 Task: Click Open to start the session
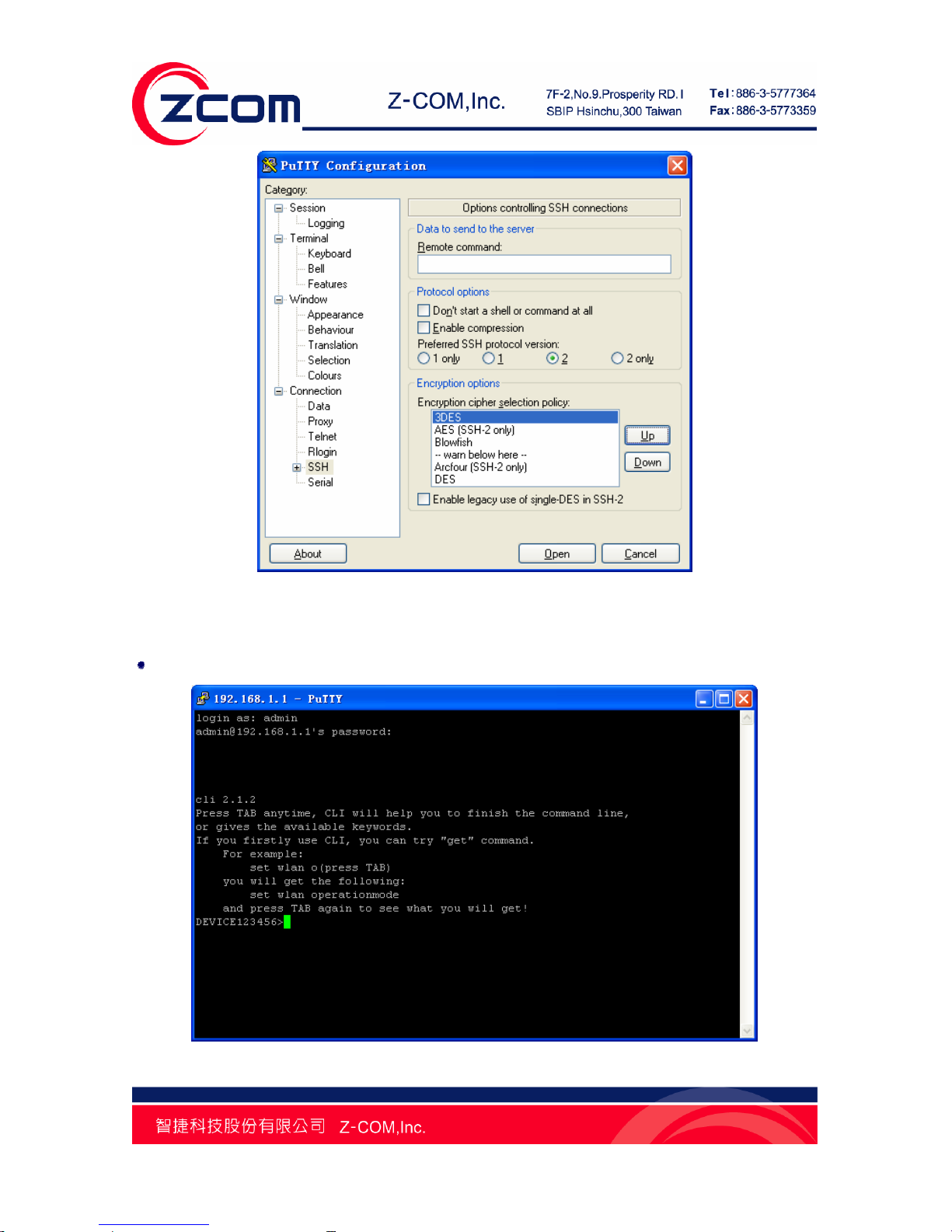point(557,553)
